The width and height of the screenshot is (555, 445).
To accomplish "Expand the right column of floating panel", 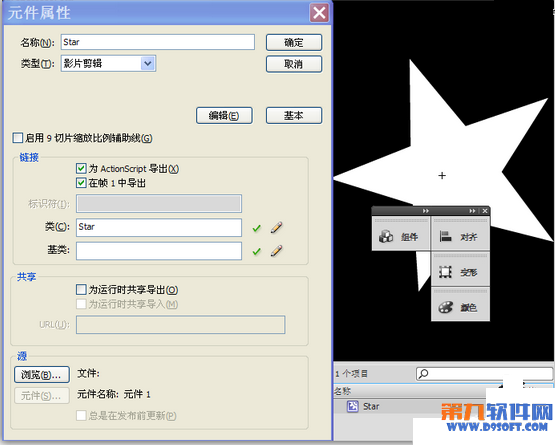I will pos(473,211).
